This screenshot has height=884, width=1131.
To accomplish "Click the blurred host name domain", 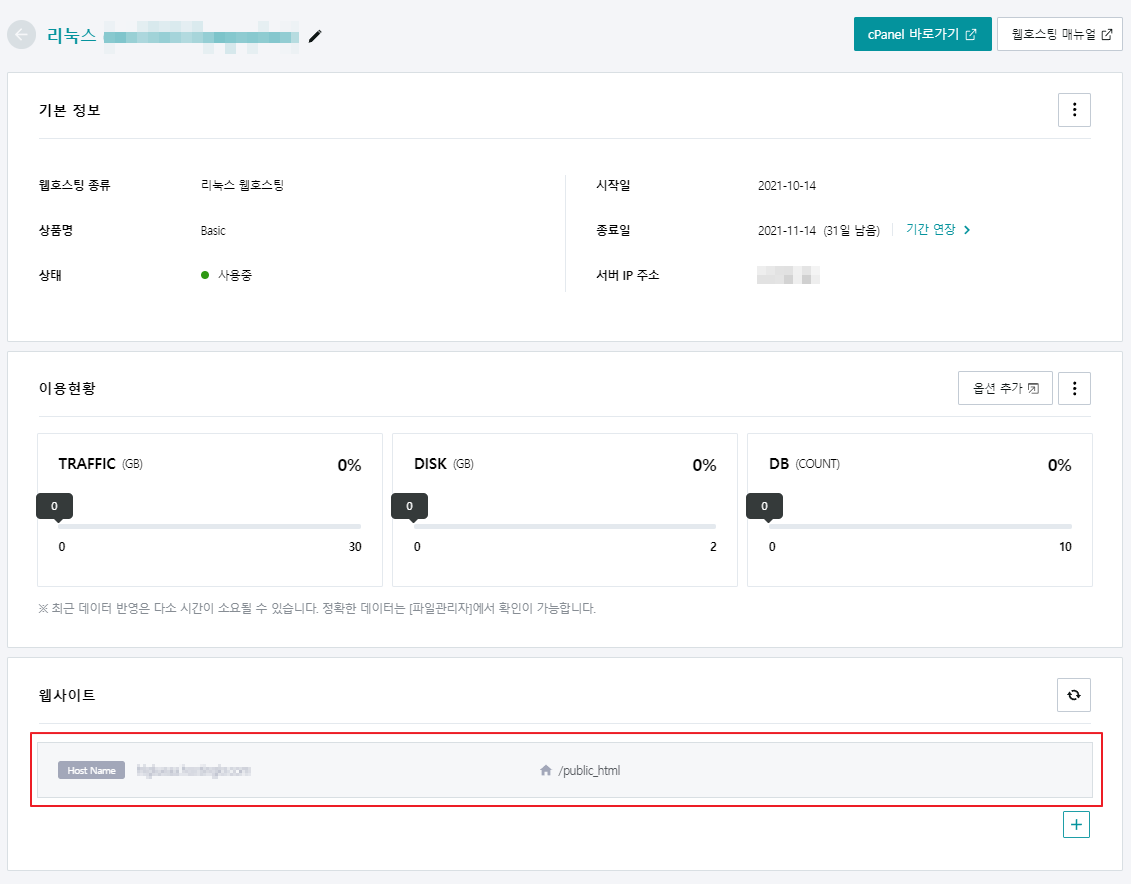I will pyautogui.click(x=193, y=770).
